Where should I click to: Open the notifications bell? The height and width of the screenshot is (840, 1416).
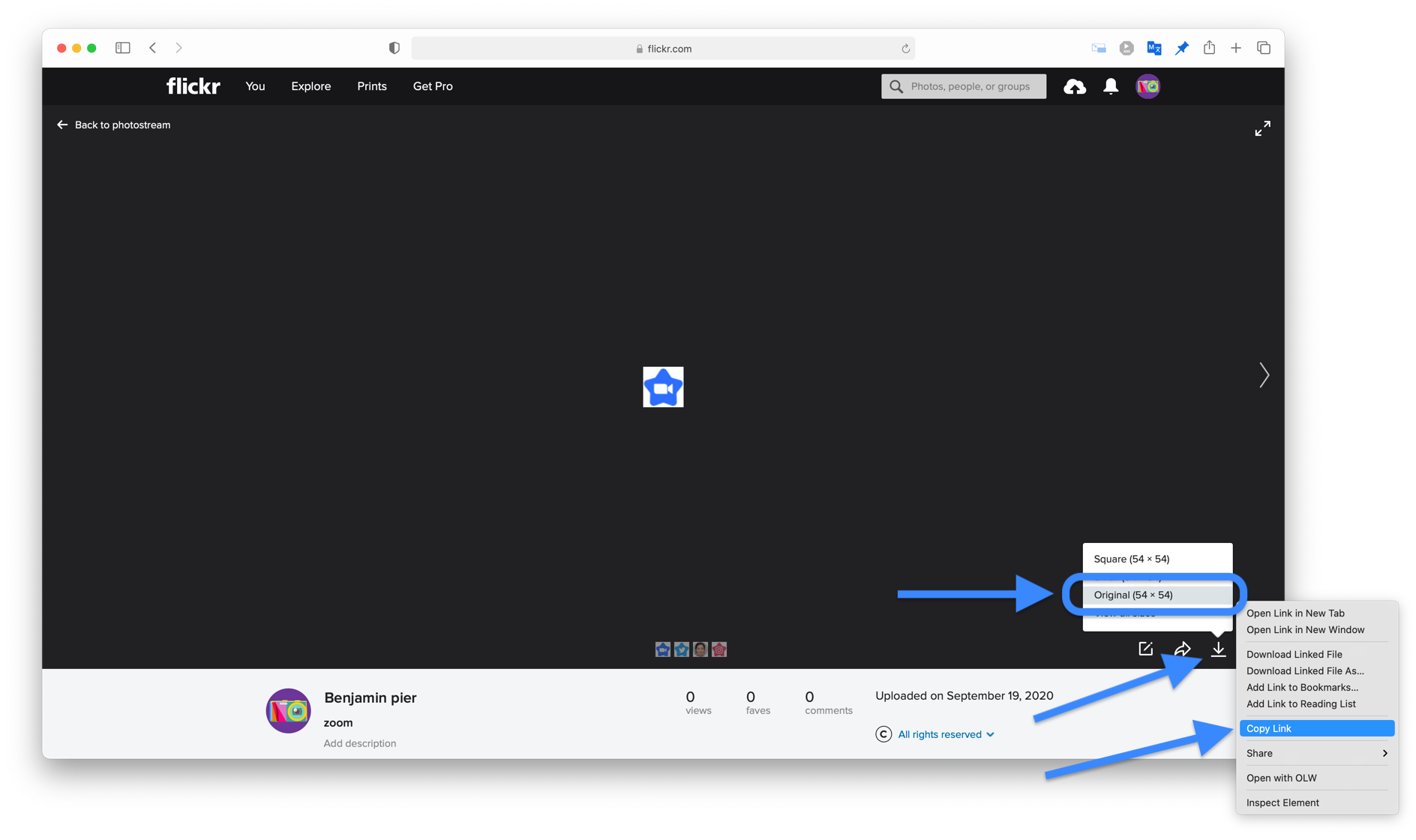click(x=1111, y=86)
